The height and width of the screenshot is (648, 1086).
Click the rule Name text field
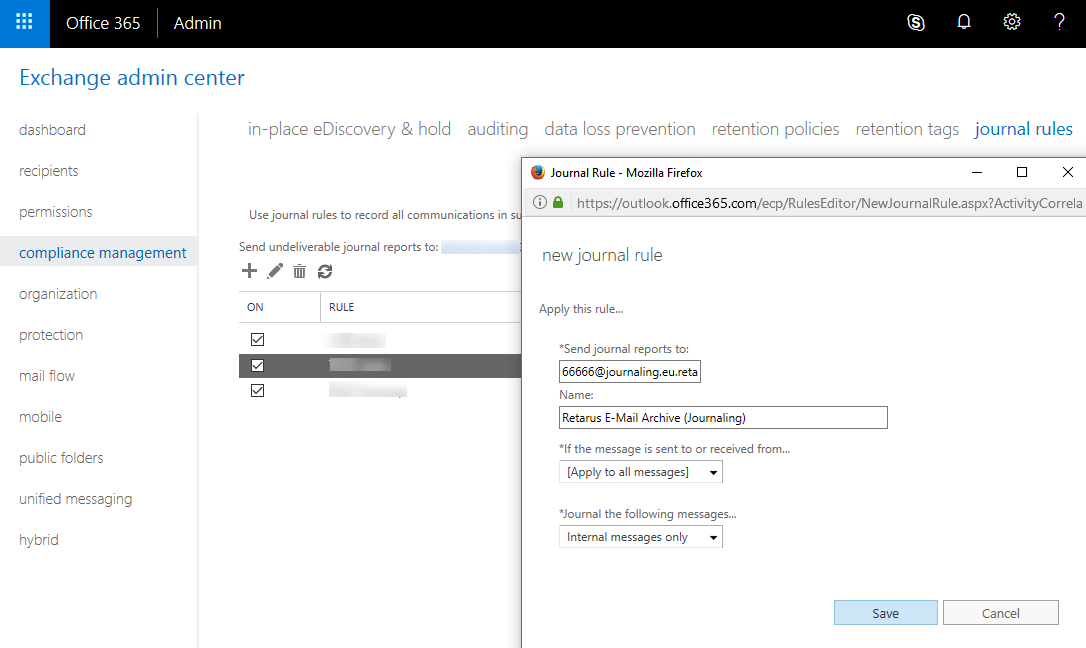coord(723,417)
